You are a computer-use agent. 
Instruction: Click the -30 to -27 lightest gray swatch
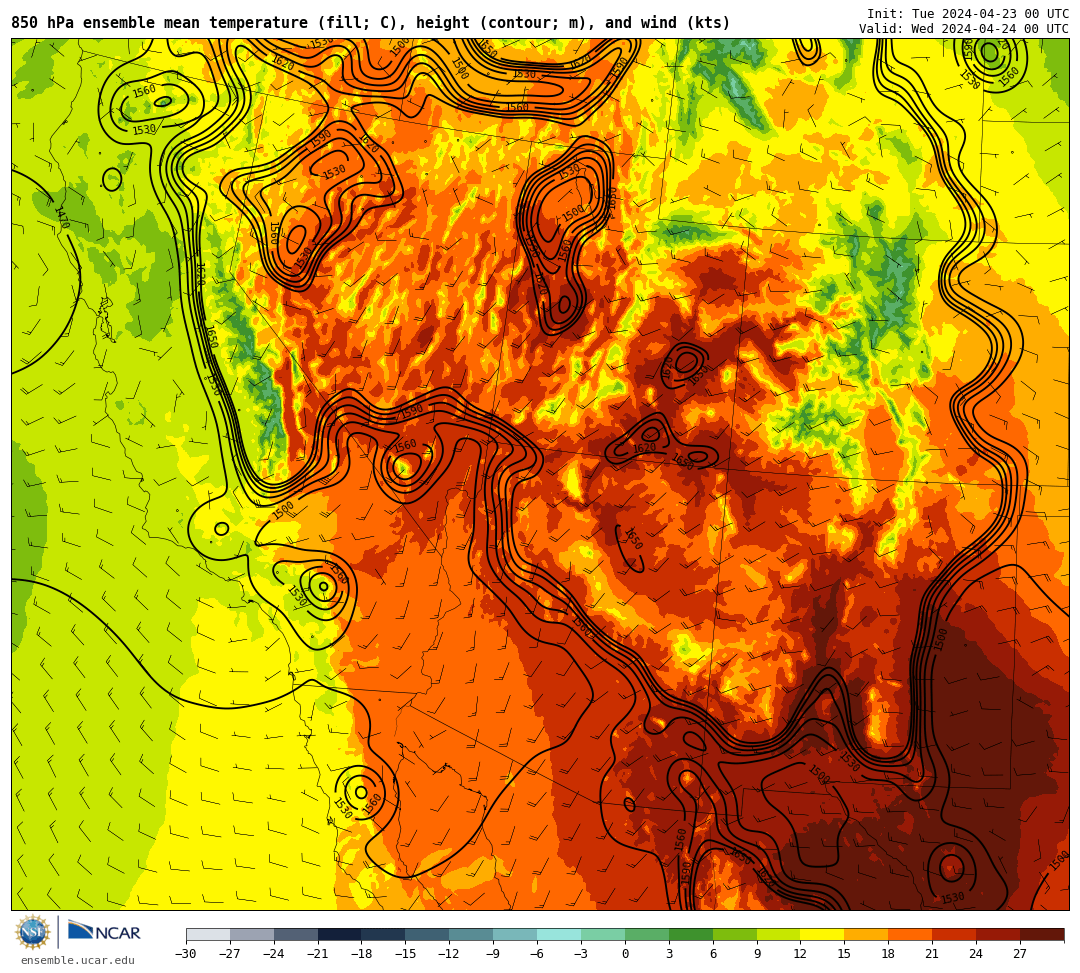click(x=208, y=934)
